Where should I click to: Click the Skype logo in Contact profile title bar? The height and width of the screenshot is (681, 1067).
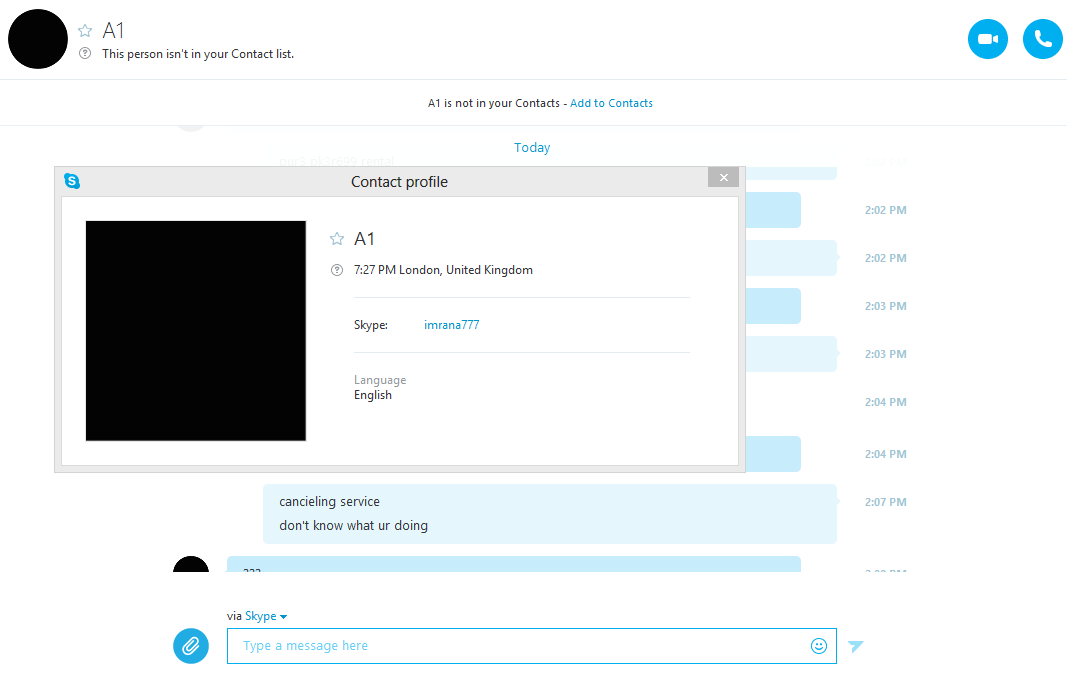click(72, 180)
